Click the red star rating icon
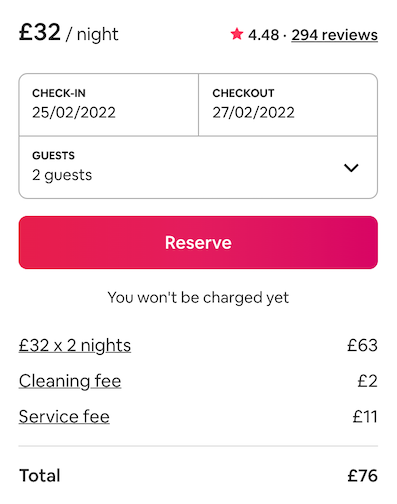This screenshot has height=504, width=397. click(237, 34)
